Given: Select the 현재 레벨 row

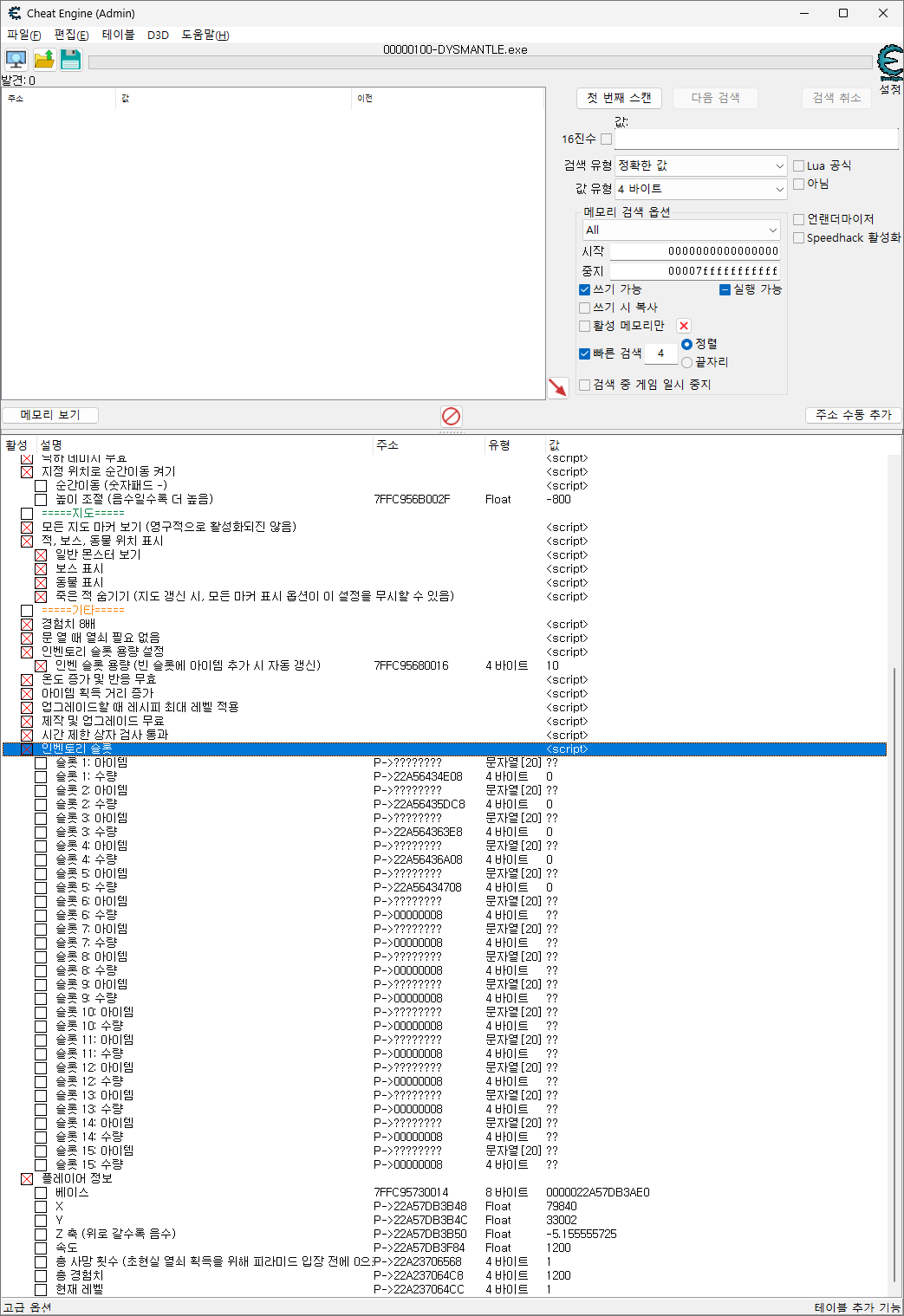Looking at the screenshot, I should point(444,1289).
